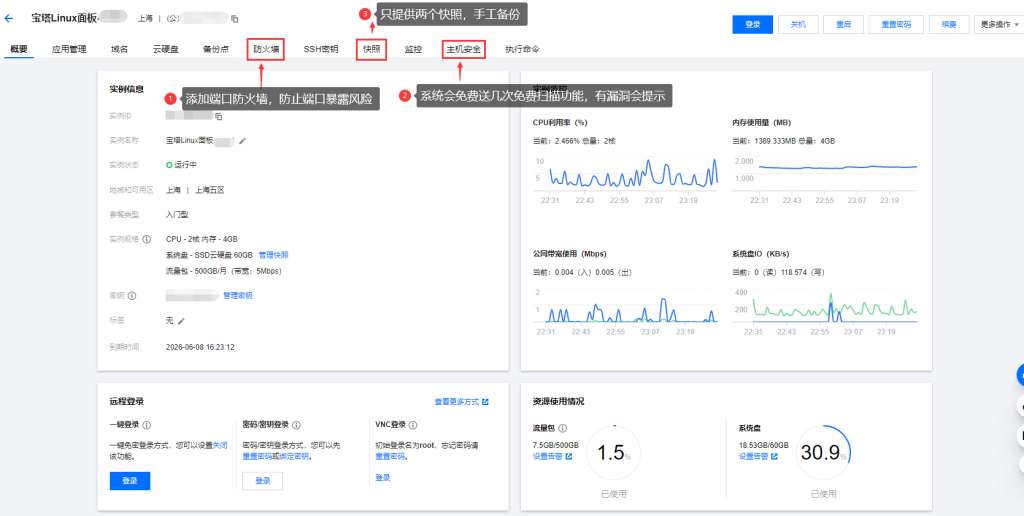Click the expiry time 2026-06-08 16:23:12
The height and width of the screenshot is (516, 1024).
pos(200,347)
